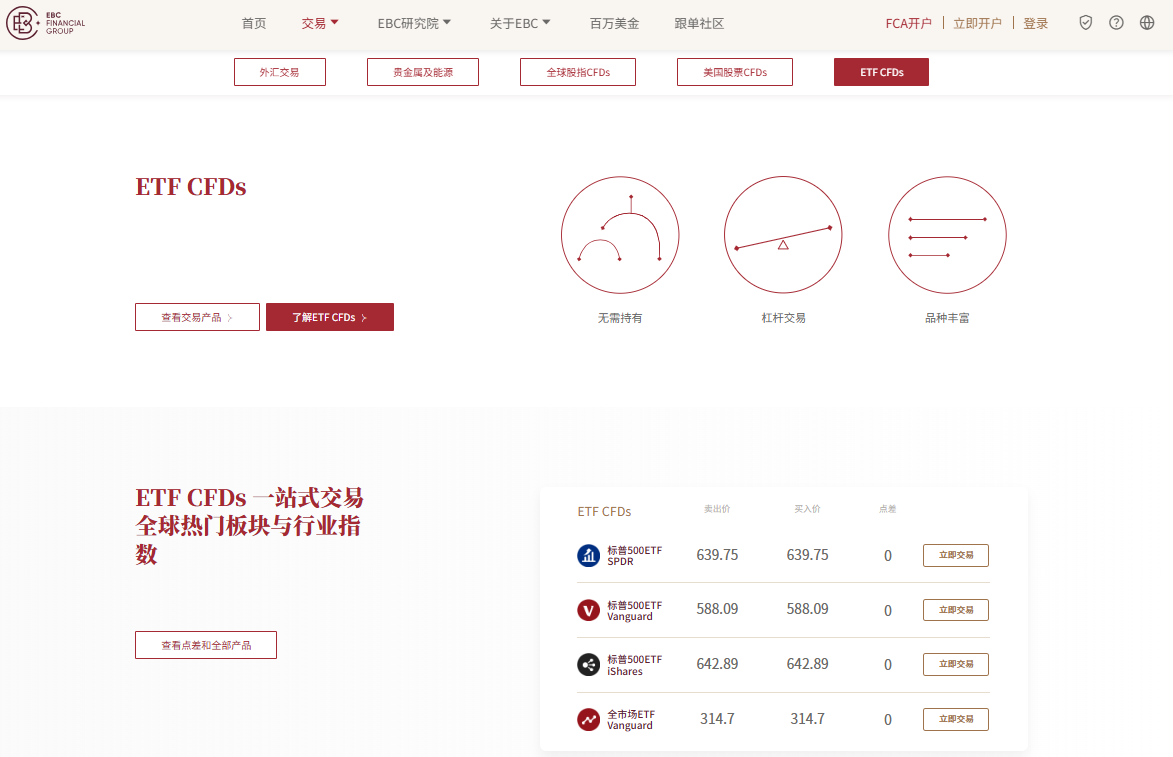The width and height of the screenshot is (1173, 757).
Task: Click the 立即开户 link
Action: click(x=978, y=23)
